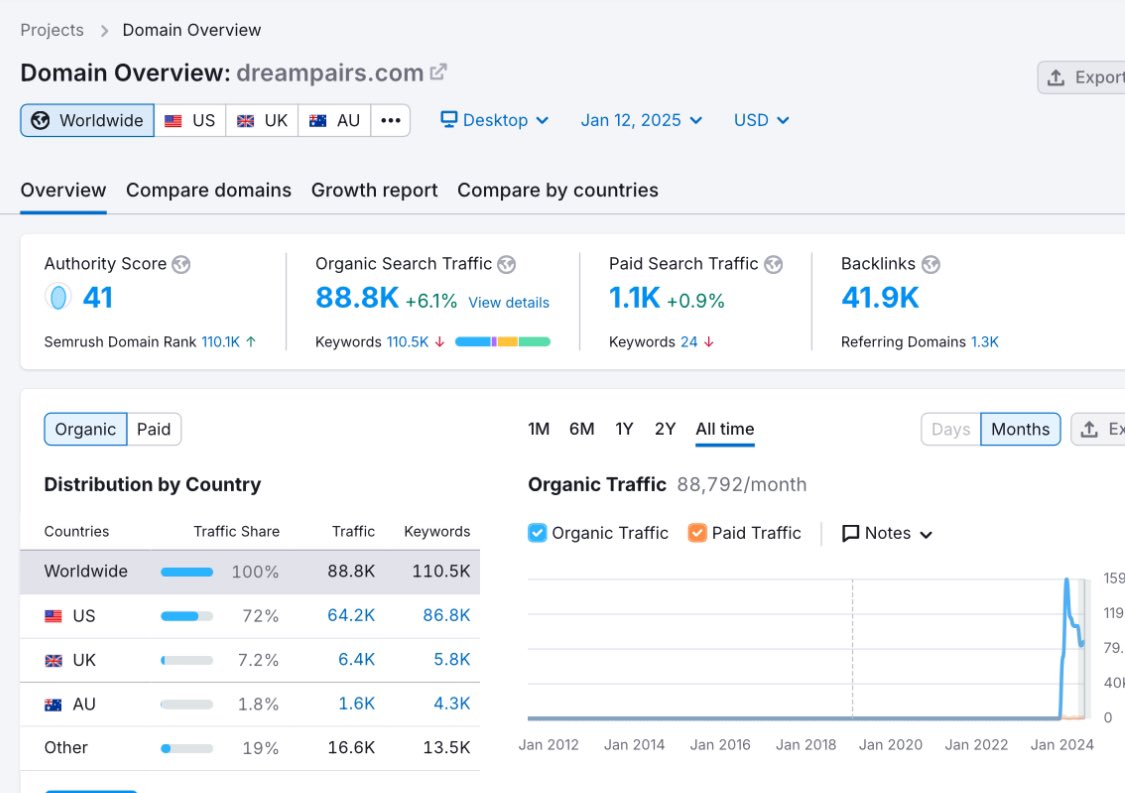Open the Growth report tab

[374, 190]
